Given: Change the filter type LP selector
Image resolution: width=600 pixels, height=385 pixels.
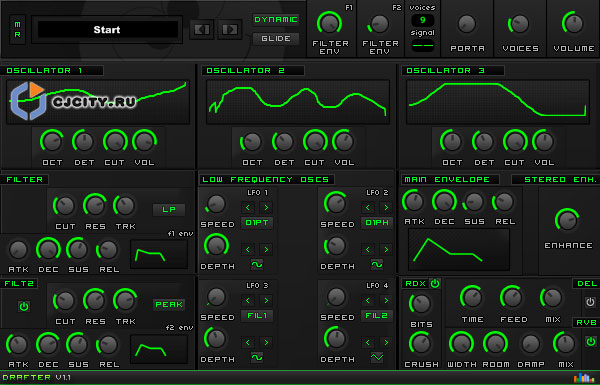Looking at the screenshot, I should pos(169,209).
